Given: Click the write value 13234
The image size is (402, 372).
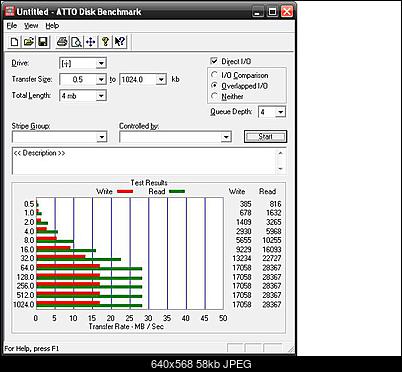Looking at the screenshot, I should pos(242,258).
